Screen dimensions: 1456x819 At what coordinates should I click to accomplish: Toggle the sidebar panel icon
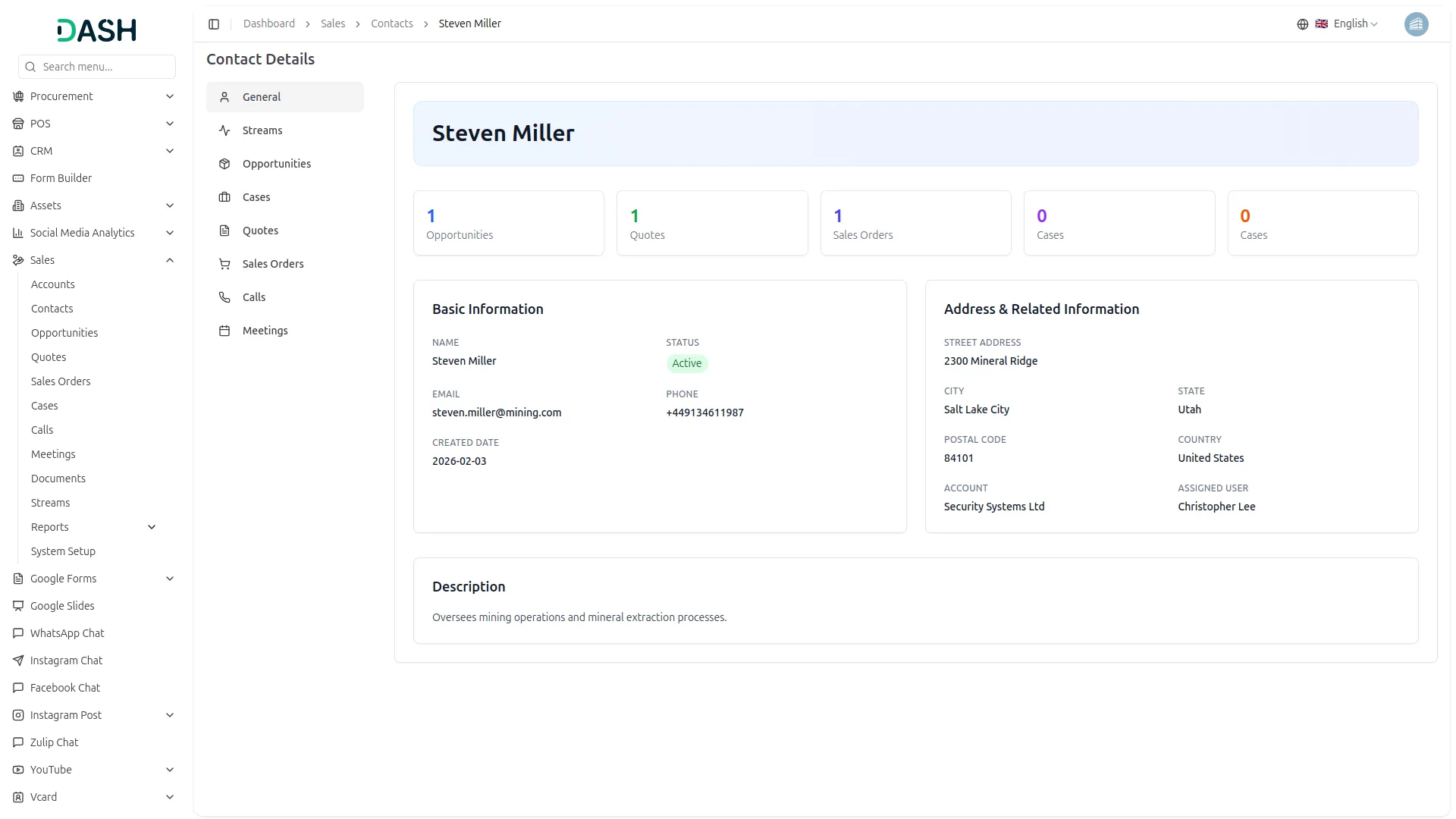(x=214, y=24)
